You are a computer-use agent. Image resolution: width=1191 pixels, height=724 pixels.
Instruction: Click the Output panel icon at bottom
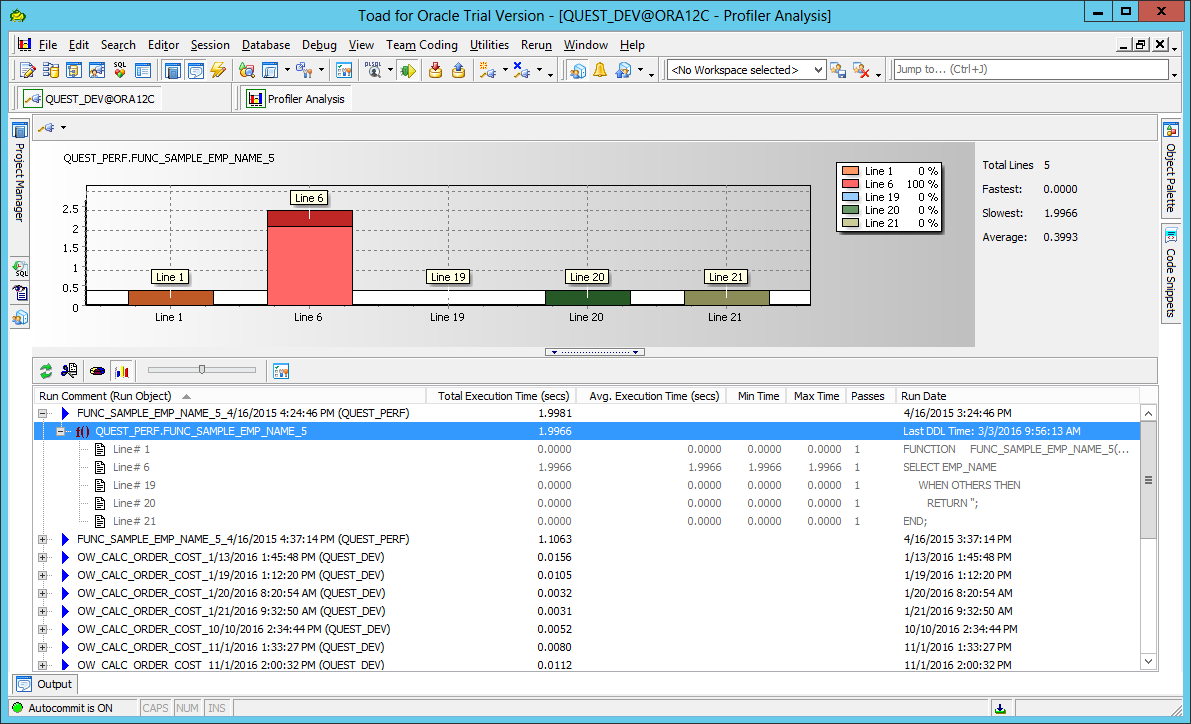(24, 684)
